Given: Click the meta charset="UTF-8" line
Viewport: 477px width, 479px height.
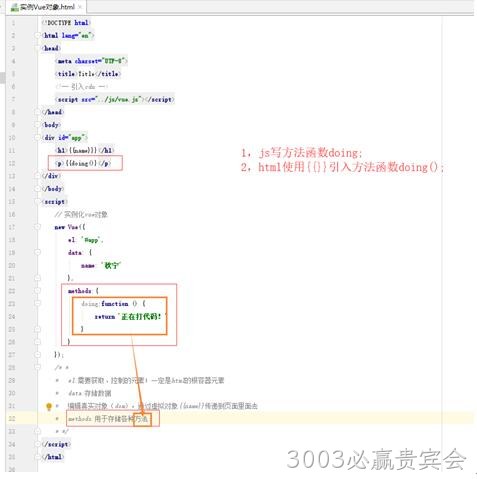Looking at the screenshot, I should click(x=91, y=61).
